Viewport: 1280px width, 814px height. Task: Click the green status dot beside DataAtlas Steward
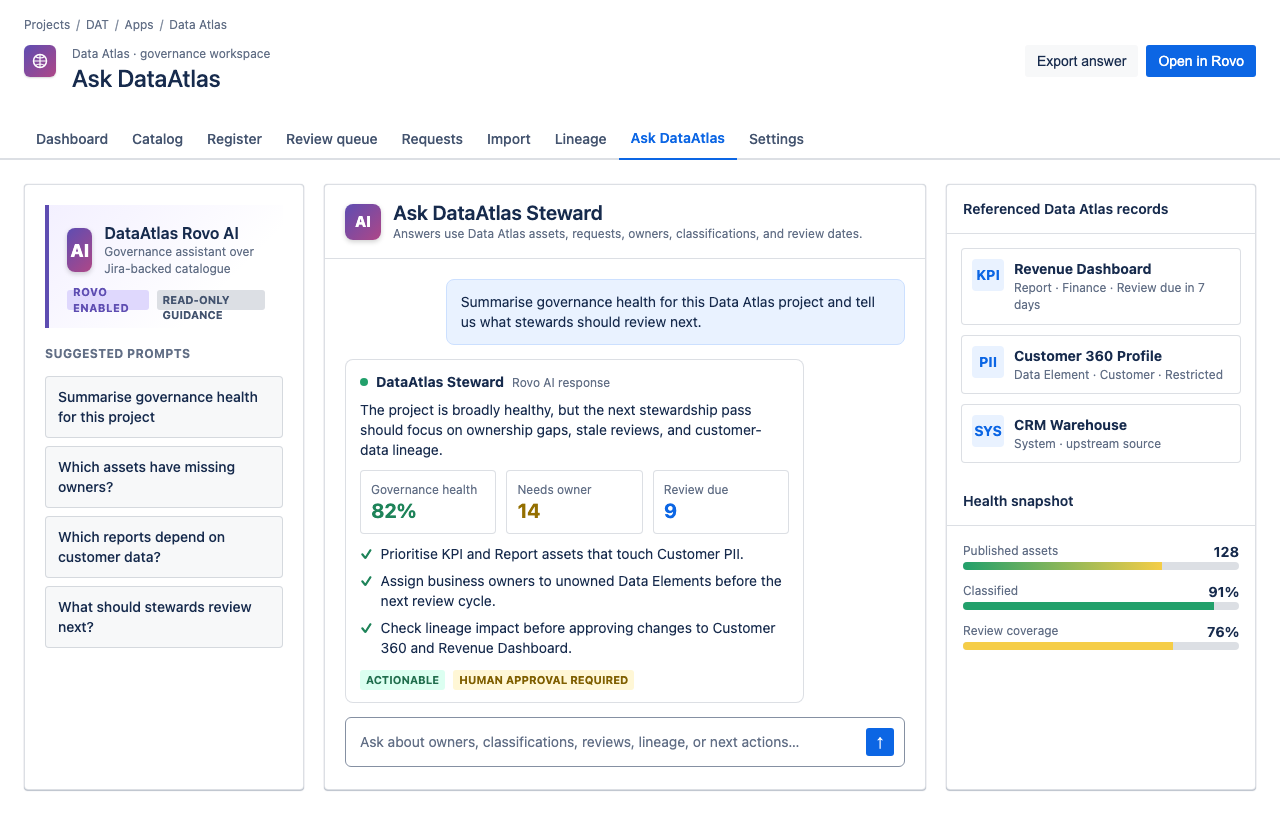364,382
